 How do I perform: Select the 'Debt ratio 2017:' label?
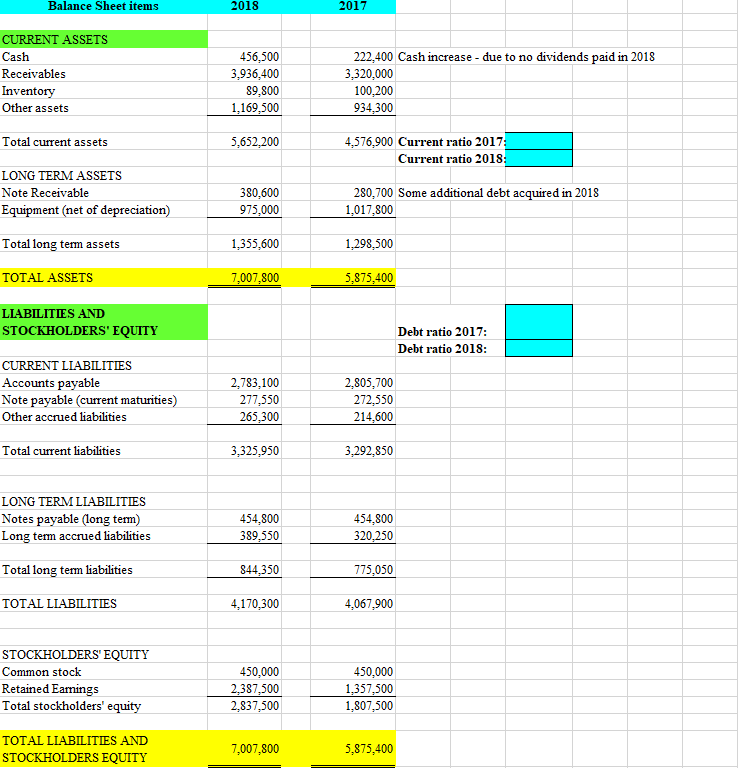pyautogui.click(x=442, y=332)
